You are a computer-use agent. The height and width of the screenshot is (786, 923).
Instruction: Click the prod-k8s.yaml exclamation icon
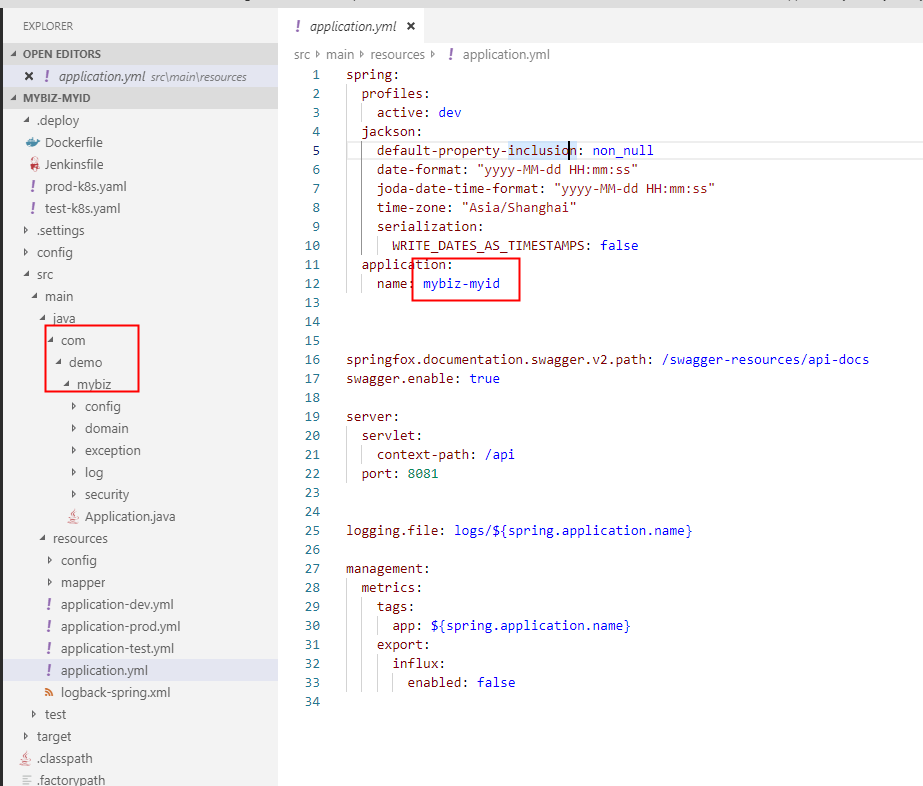[33, 186]
